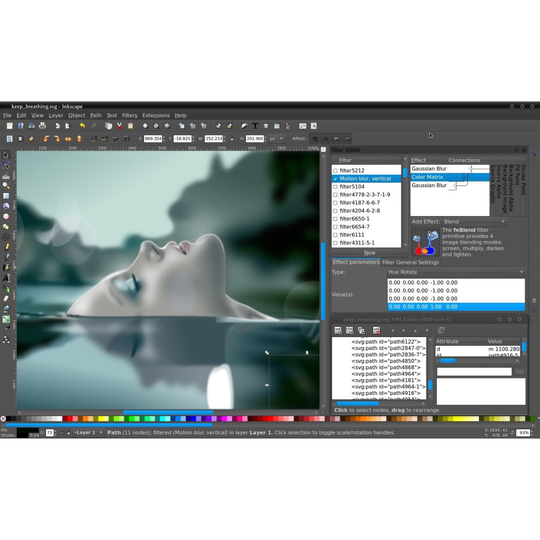Select the Ellipse tool

[6, 217]
